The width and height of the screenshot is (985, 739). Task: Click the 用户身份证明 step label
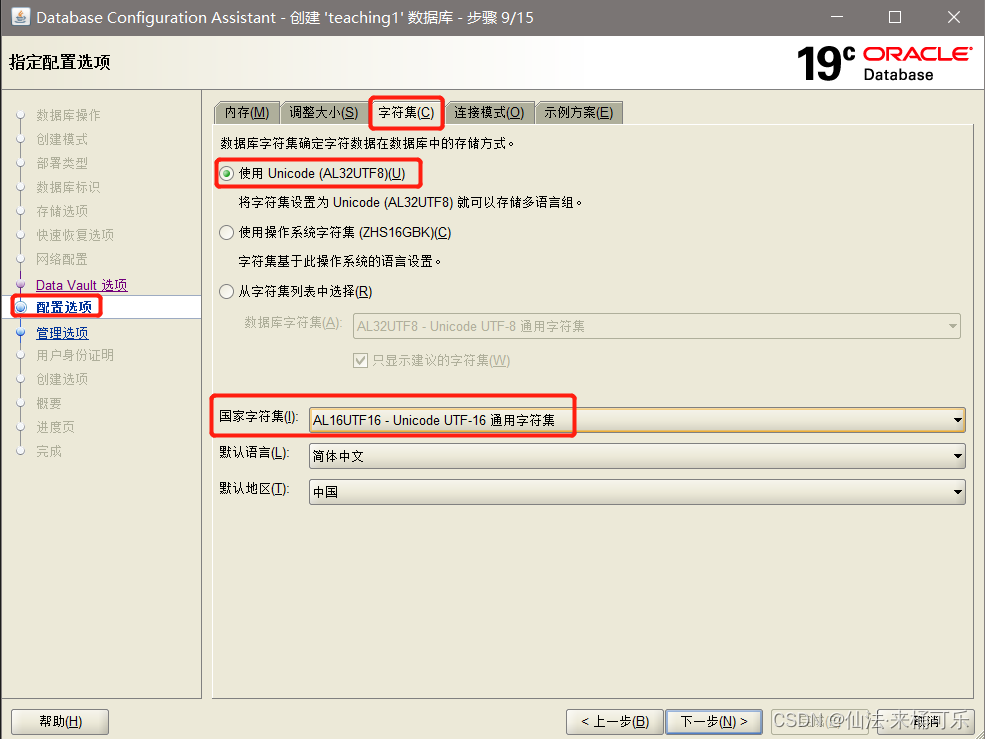click(x=75, y=355)
